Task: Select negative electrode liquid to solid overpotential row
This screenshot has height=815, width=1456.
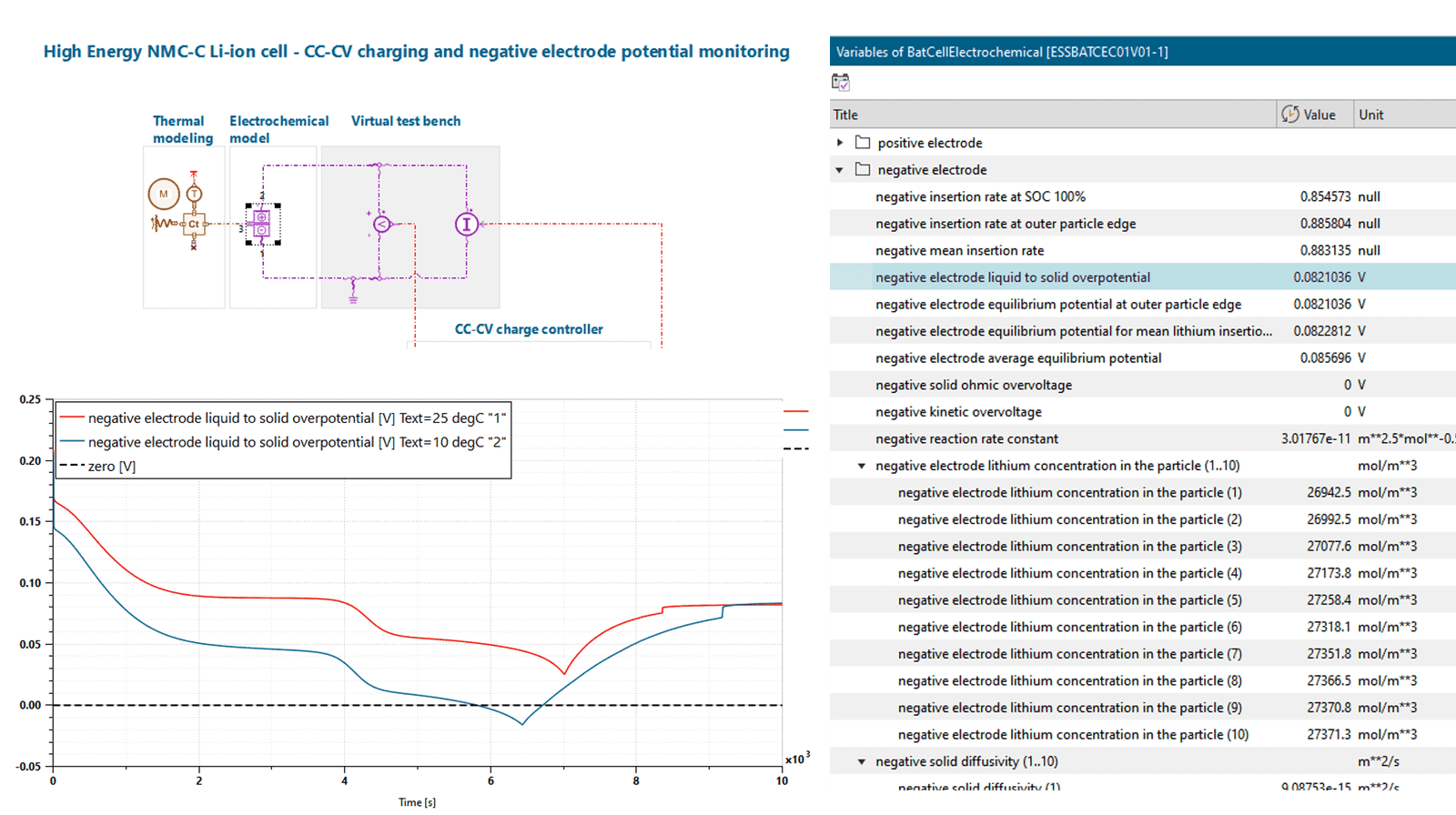Action: pyautogui.click(x=1143, y=277)
